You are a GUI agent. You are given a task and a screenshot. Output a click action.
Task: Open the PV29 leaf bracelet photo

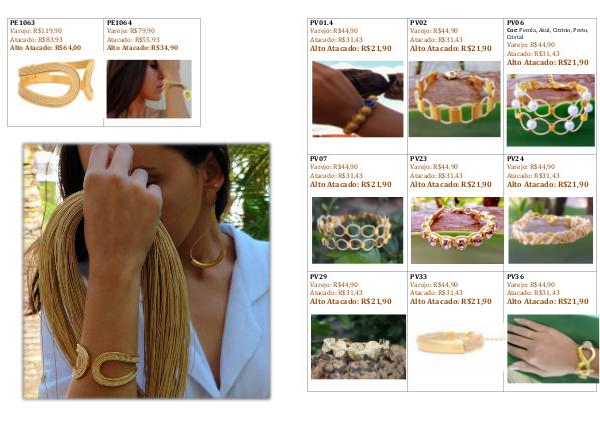pos(358,347)
